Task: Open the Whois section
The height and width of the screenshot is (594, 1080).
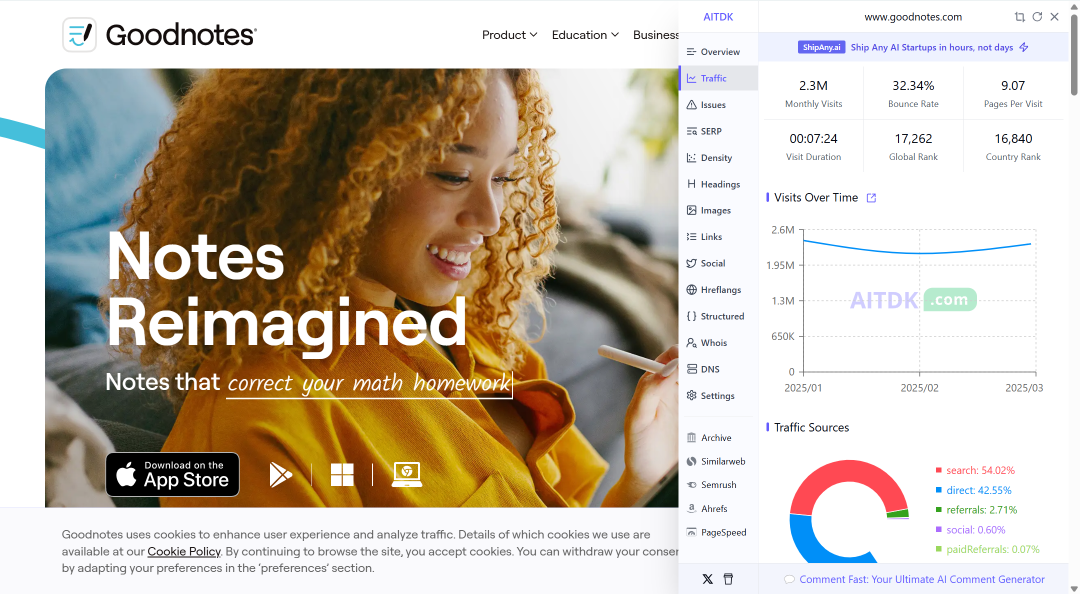Action: [x=718, y=342]
